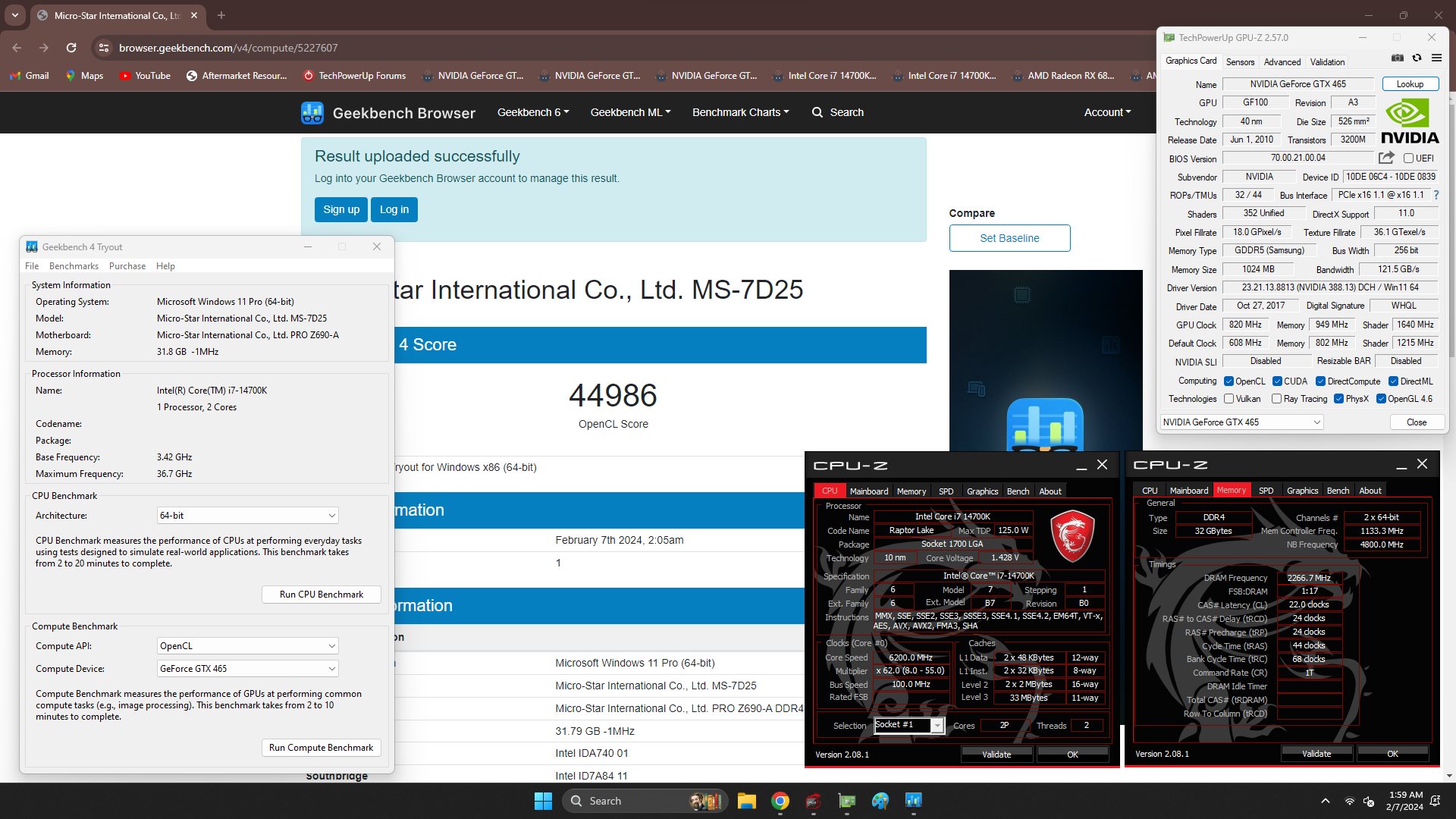Toggle the OpenGL 4.6 checkbox

pos(1381,399)
